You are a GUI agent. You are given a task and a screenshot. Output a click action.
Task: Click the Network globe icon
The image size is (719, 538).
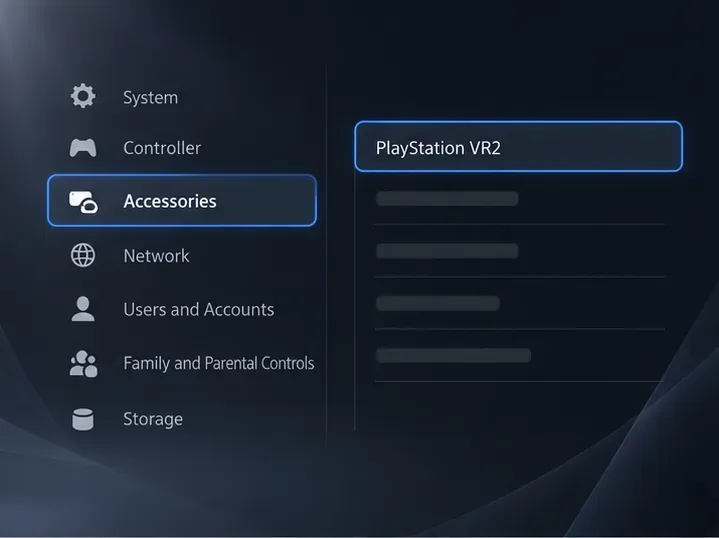(x=83, y=255)
